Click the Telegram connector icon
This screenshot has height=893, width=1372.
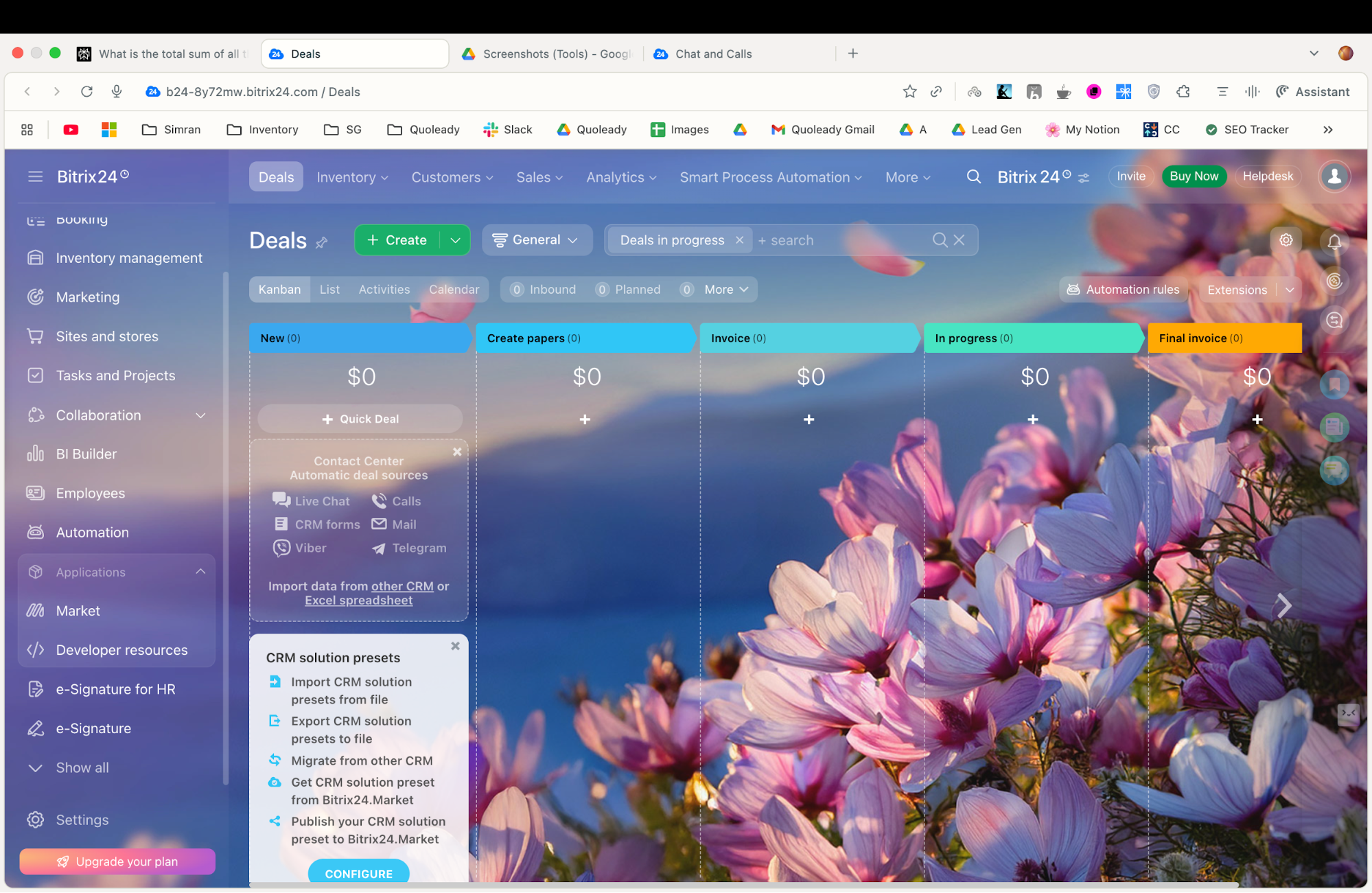pos(378,548)
